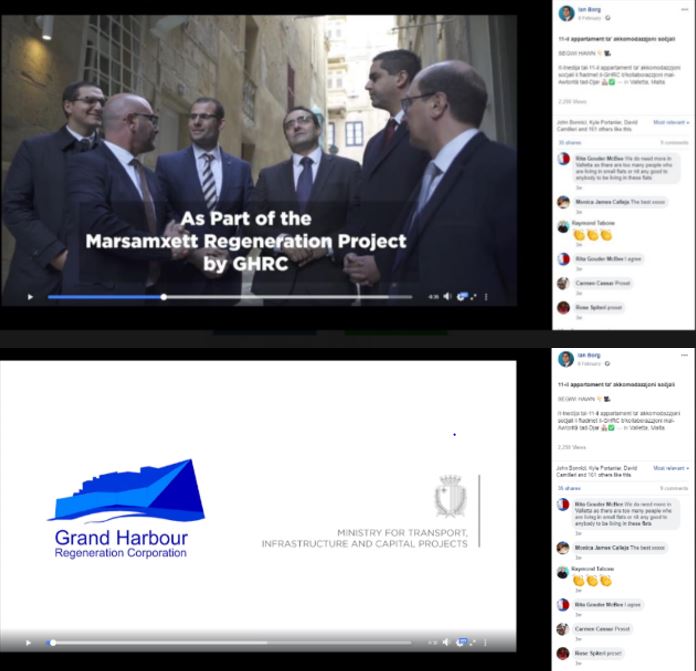
Task: Open likes list text beside Grand Harbour video
Action: pyautogui.click(x=597, y=471)
